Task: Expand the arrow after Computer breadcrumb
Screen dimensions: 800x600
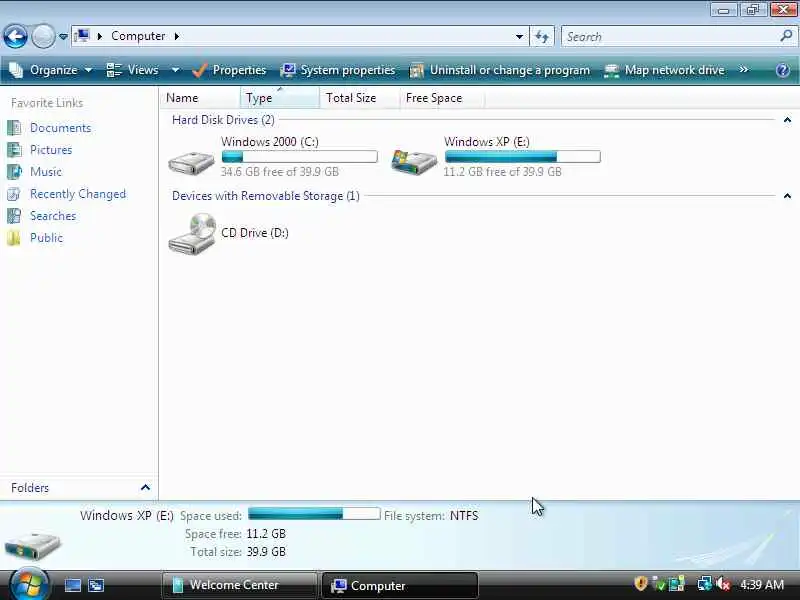Action: (177, 36)
